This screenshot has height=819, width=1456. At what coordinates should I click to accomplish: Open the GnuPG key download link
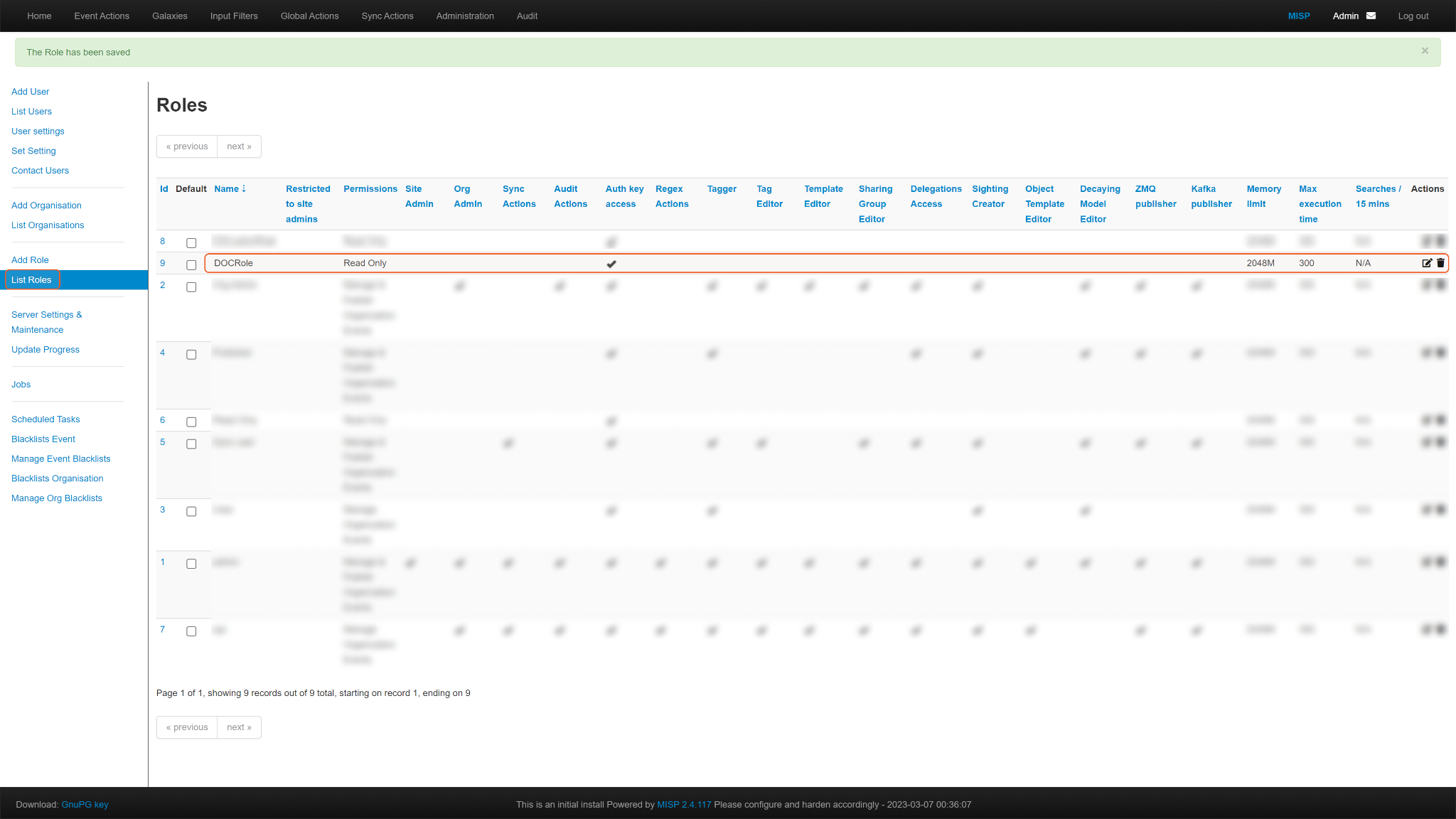coord(85,805)
